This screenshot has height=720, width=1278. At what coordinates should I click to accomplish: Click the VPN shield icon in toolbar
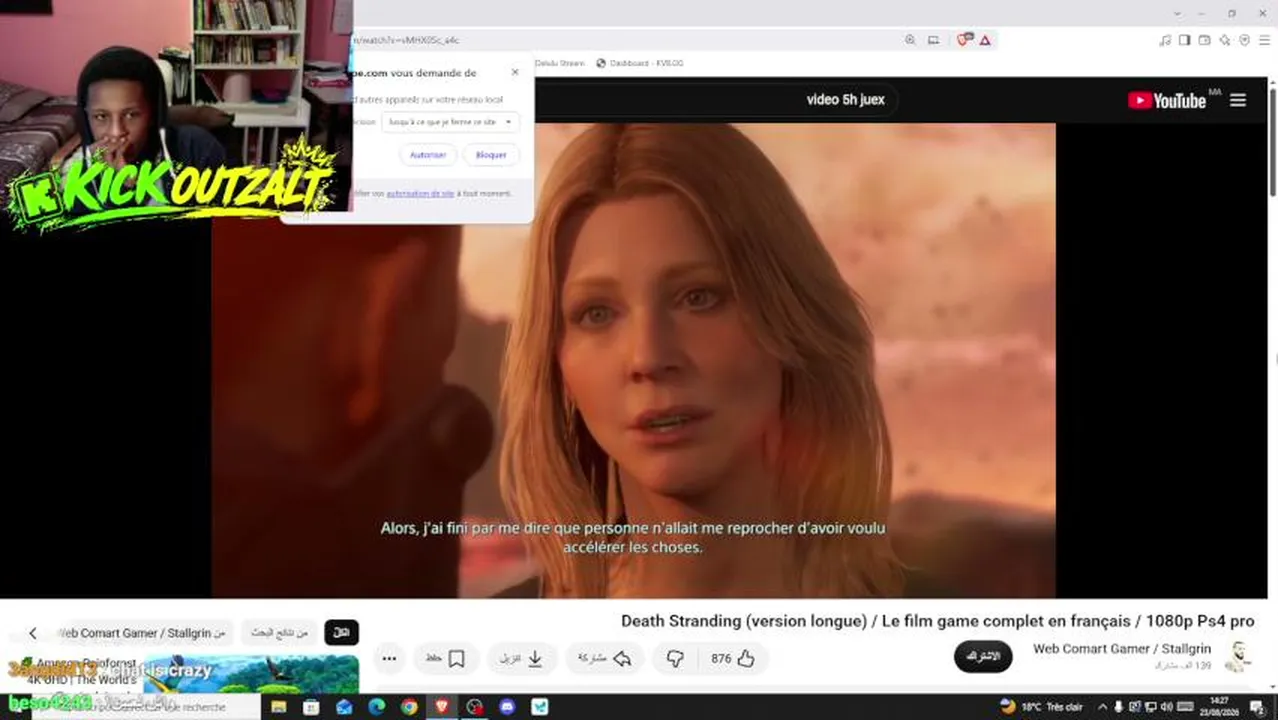[1245, 40]
